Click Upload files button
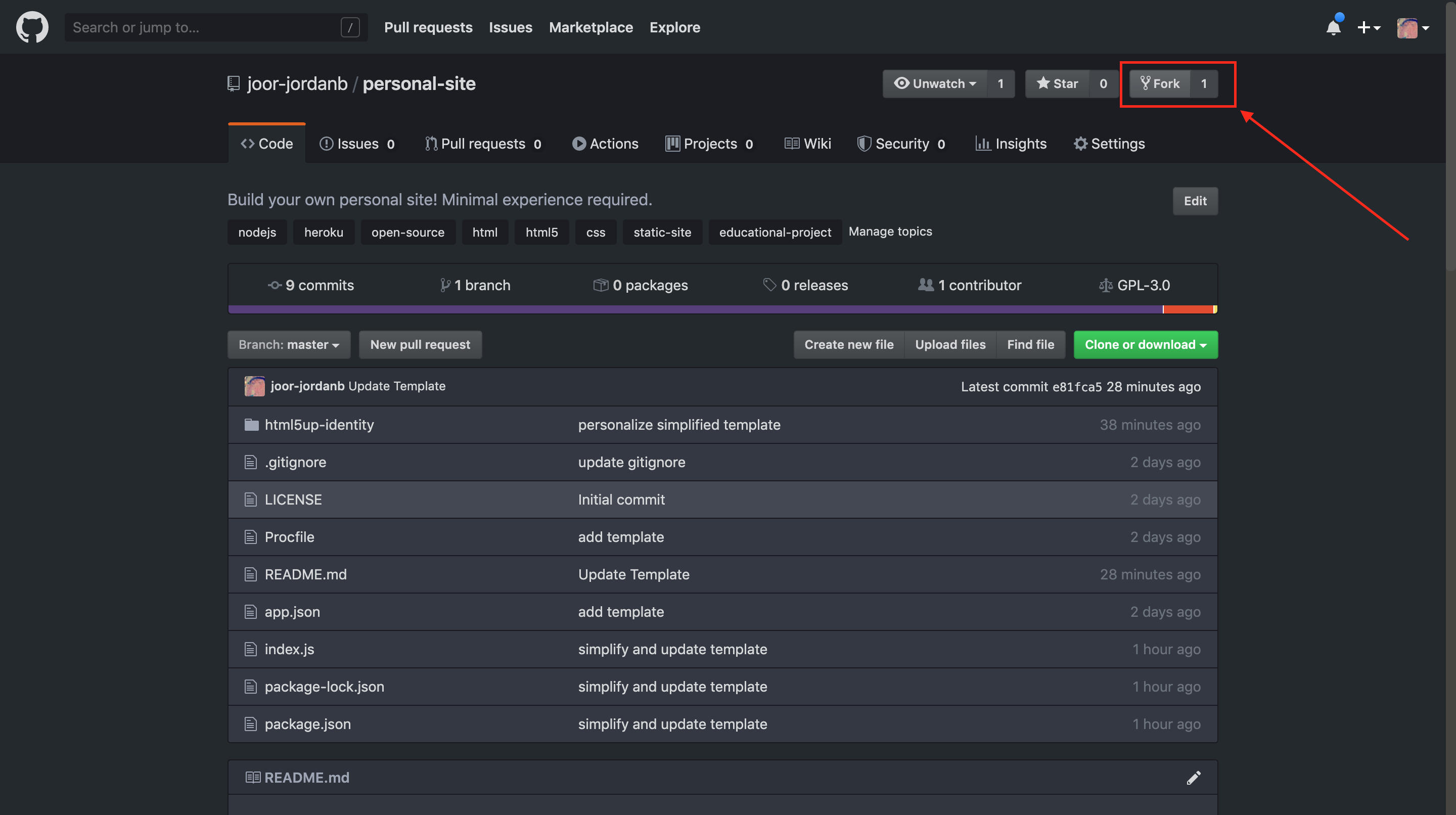1456x815 pixels. tap(950, 345)
